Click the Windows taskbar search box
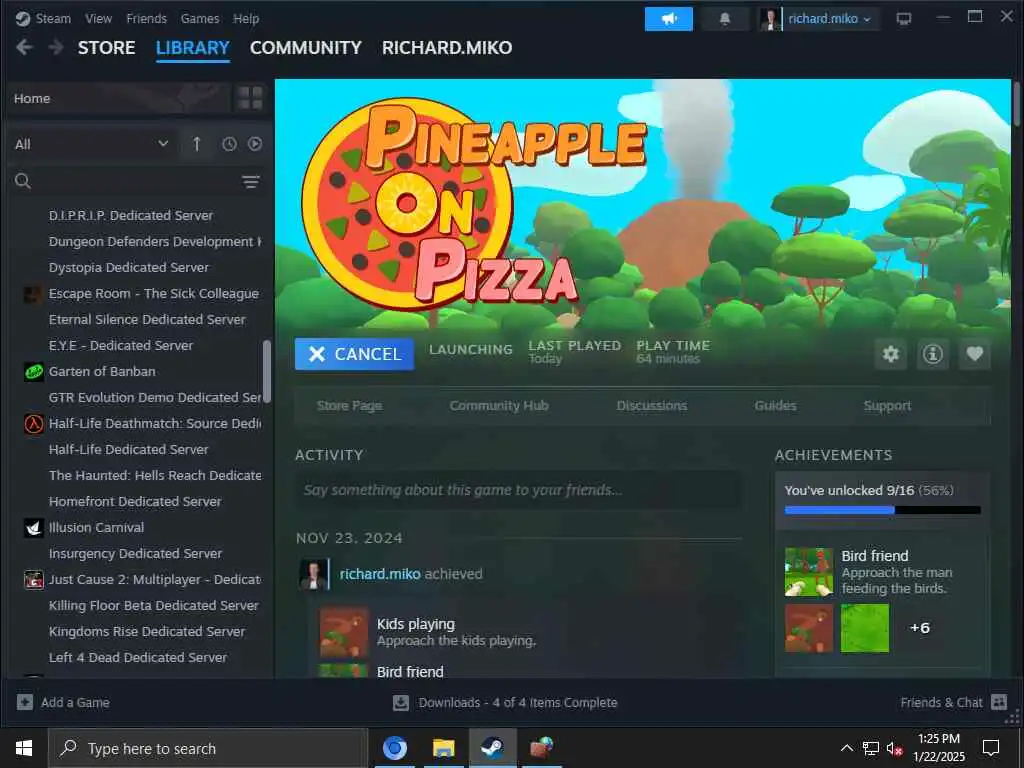The width and height of the screenshot is (1024, 768). (x=208, y=748)
